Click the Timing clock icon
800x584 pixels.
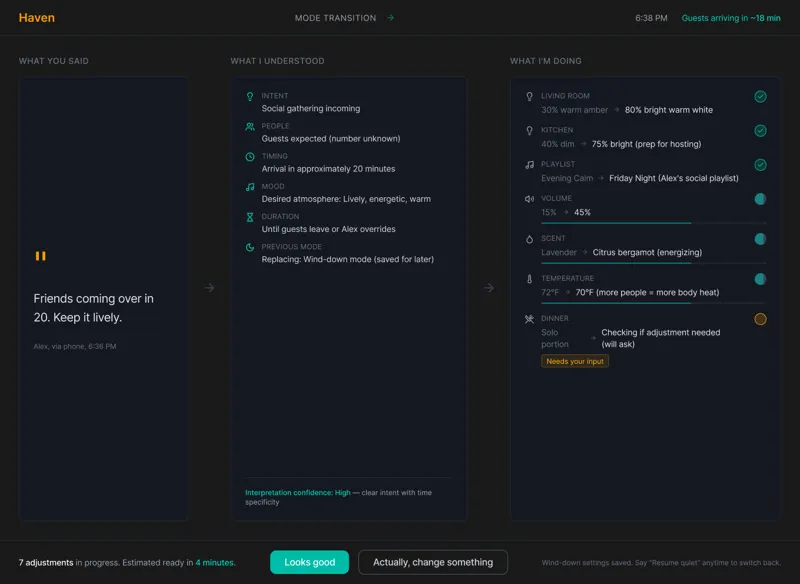click(250, 157)
